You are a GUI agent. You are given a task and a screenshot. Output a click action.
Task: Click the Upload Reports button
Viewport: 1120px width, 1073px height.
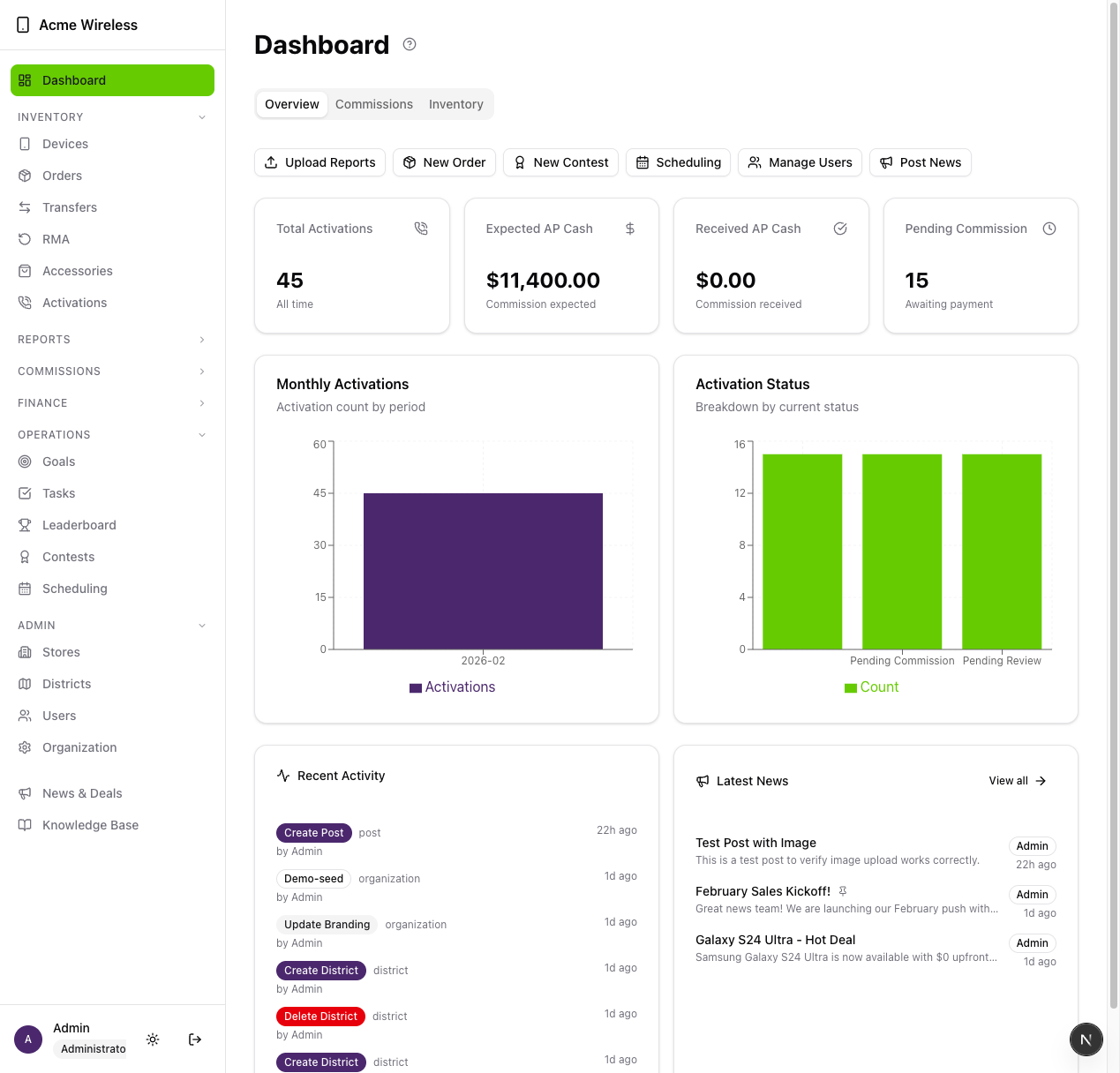tap(319, 162)
